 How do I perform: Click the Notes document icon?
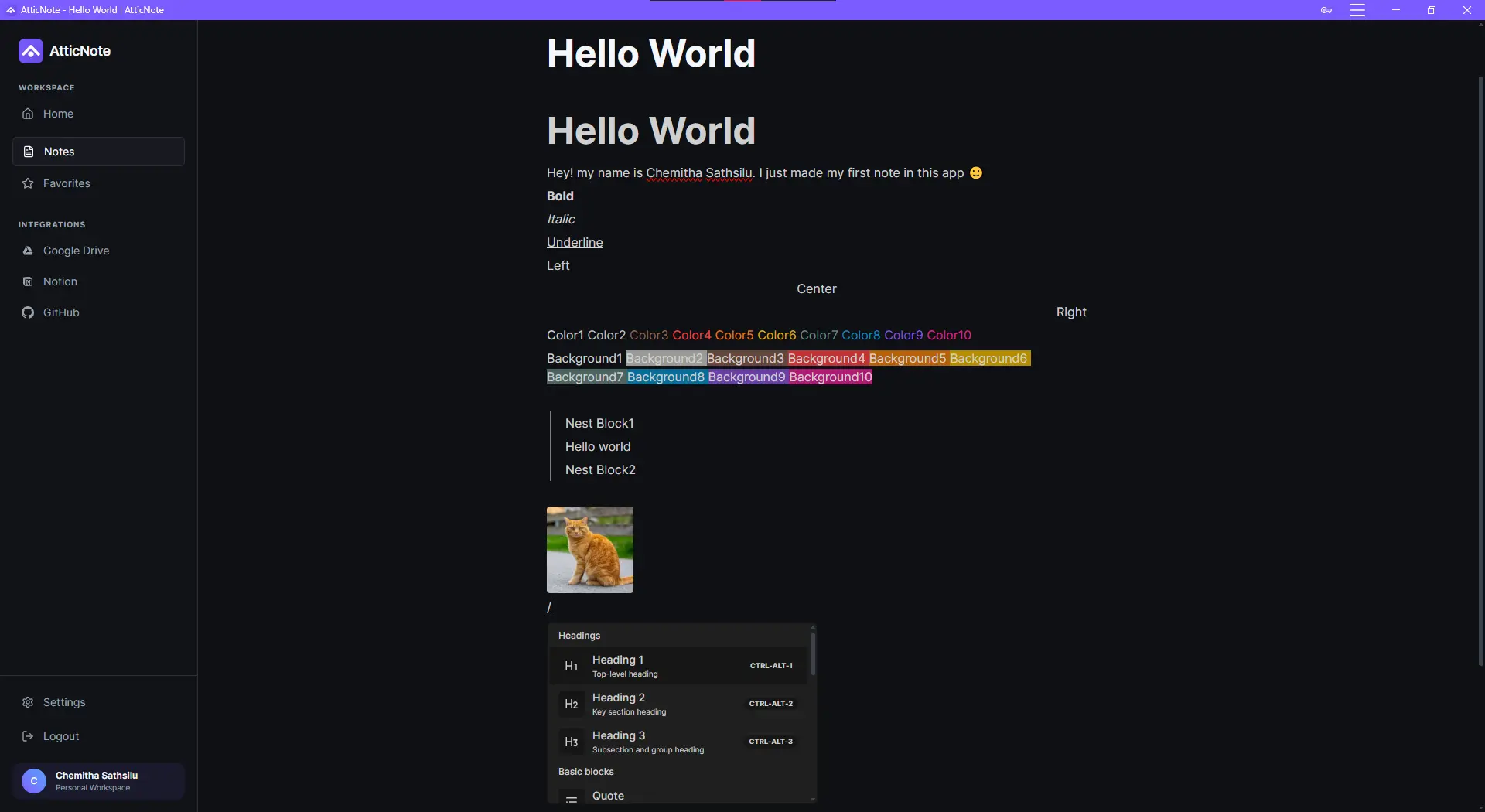click(29, 152)
